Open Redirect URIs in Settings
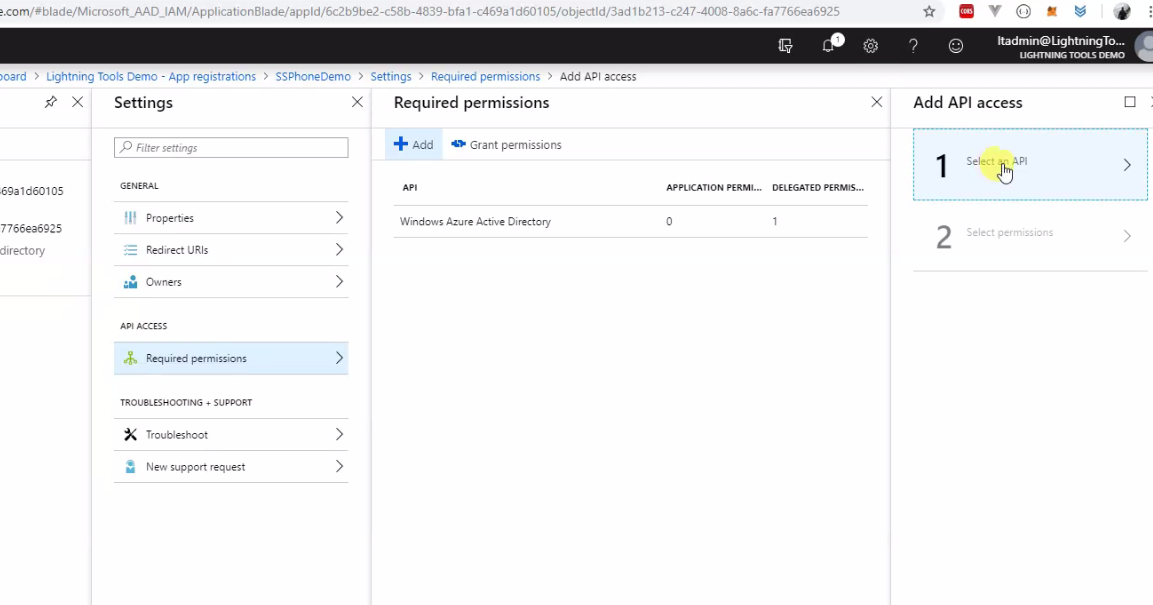Viewport: 1153px width, 605px height. (x=231, y=250)
